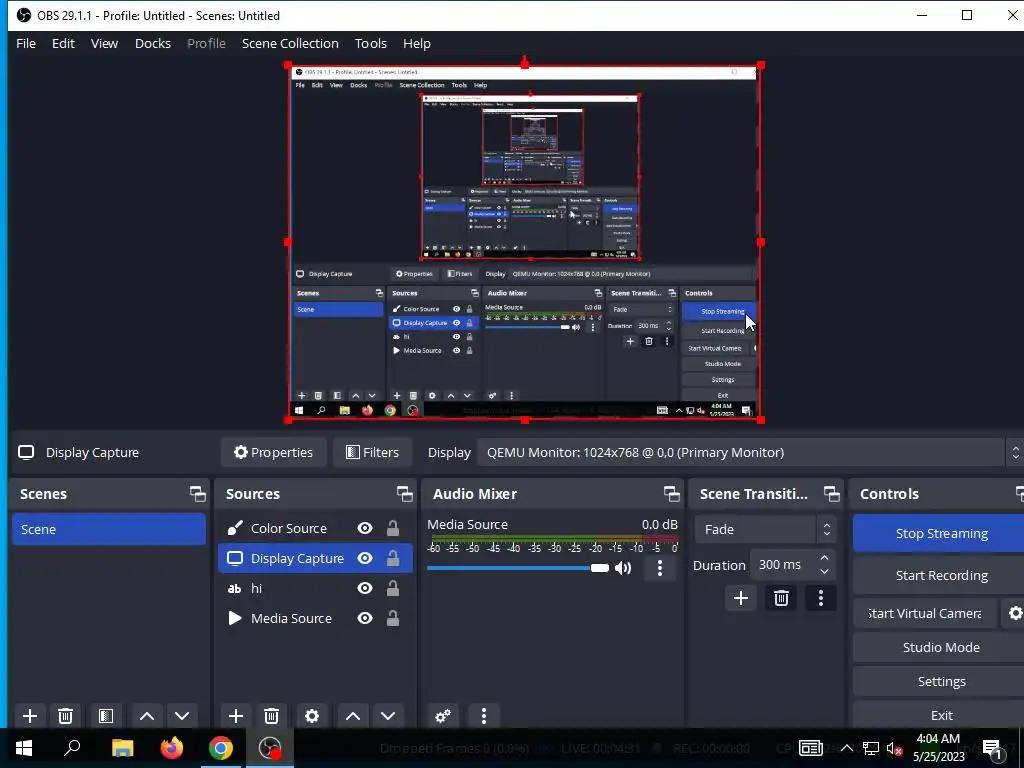Image resolution: width=1024 pixels, height=768 pixels.
Task: Open transition properties three dots
Action: coord(821,598)
